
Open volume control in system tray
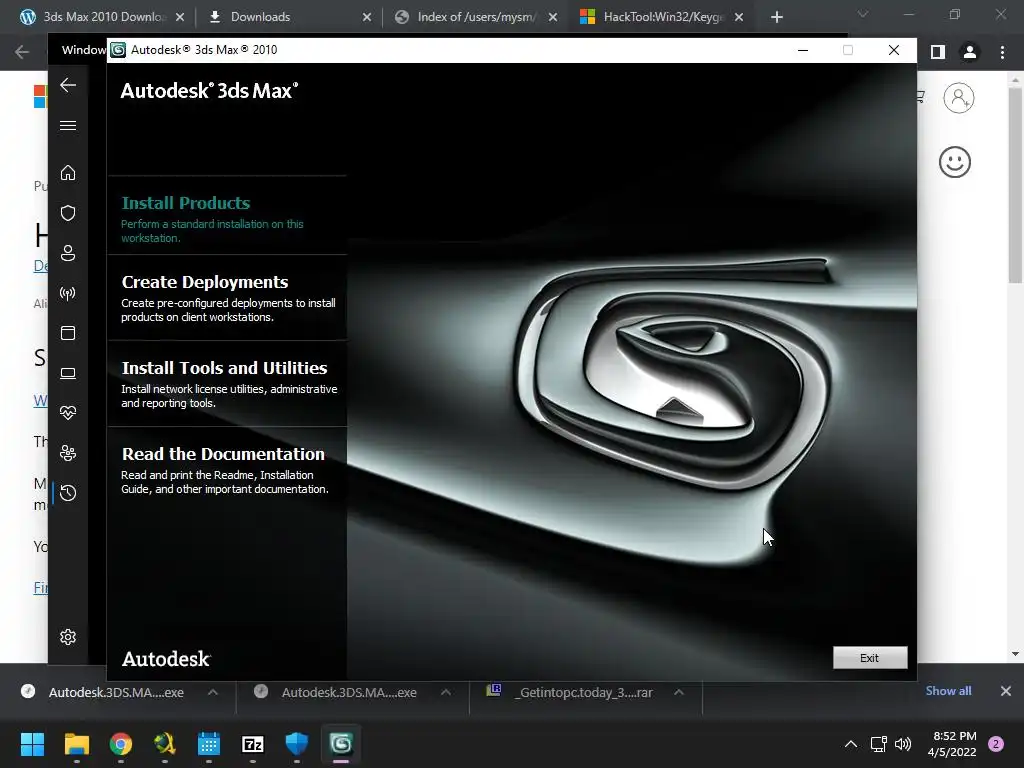[x=903, y=744]
